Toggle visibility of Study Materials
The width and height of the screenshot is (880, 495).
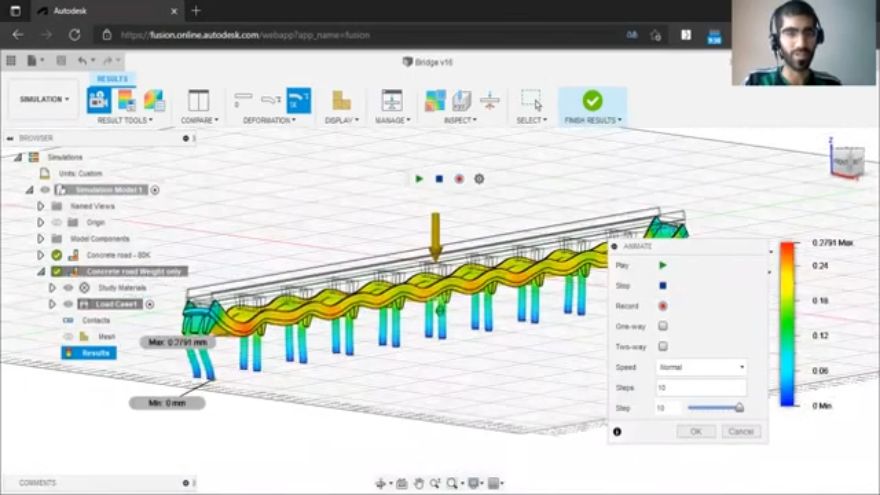(68, 287)
